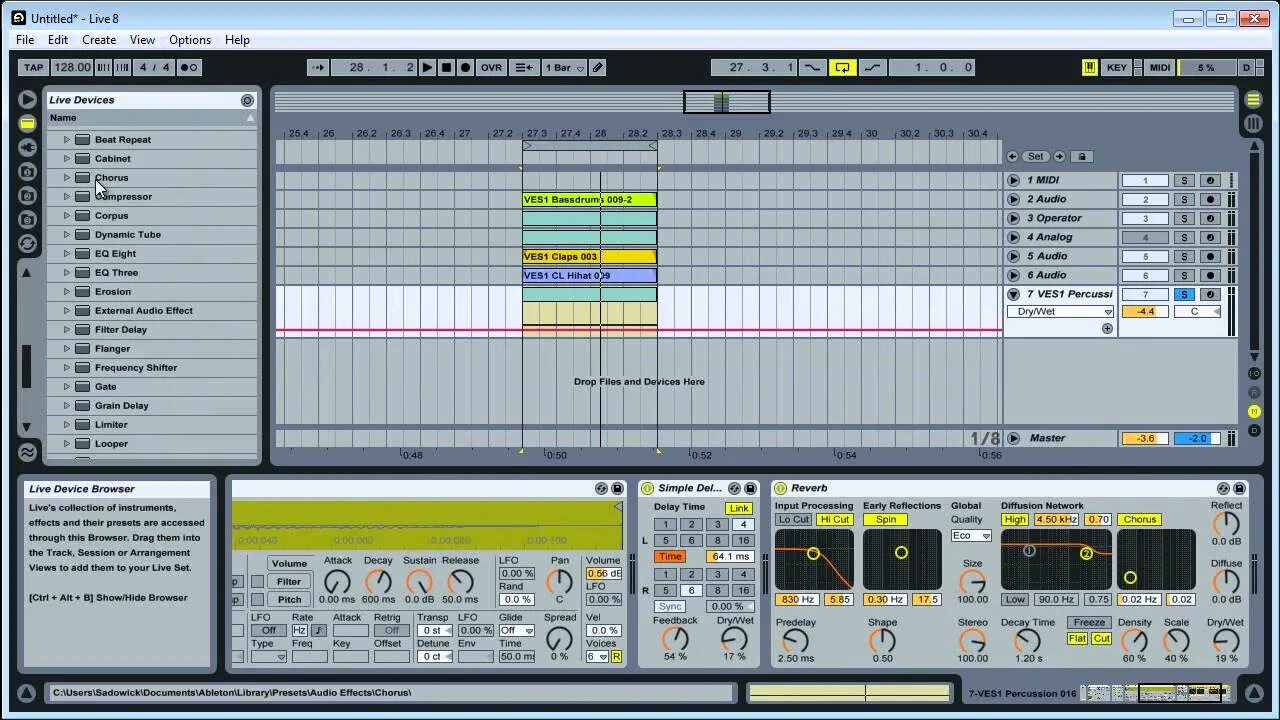Click the Reverb Dry/Wet knob
The height and width of the screenshot is (720, 1280).
[x=1225, y=641]
